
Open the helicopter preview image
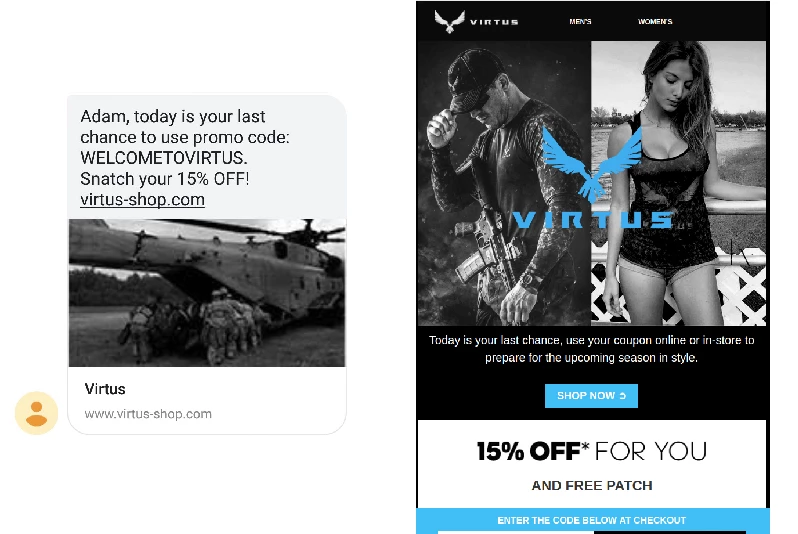[207, 293]
